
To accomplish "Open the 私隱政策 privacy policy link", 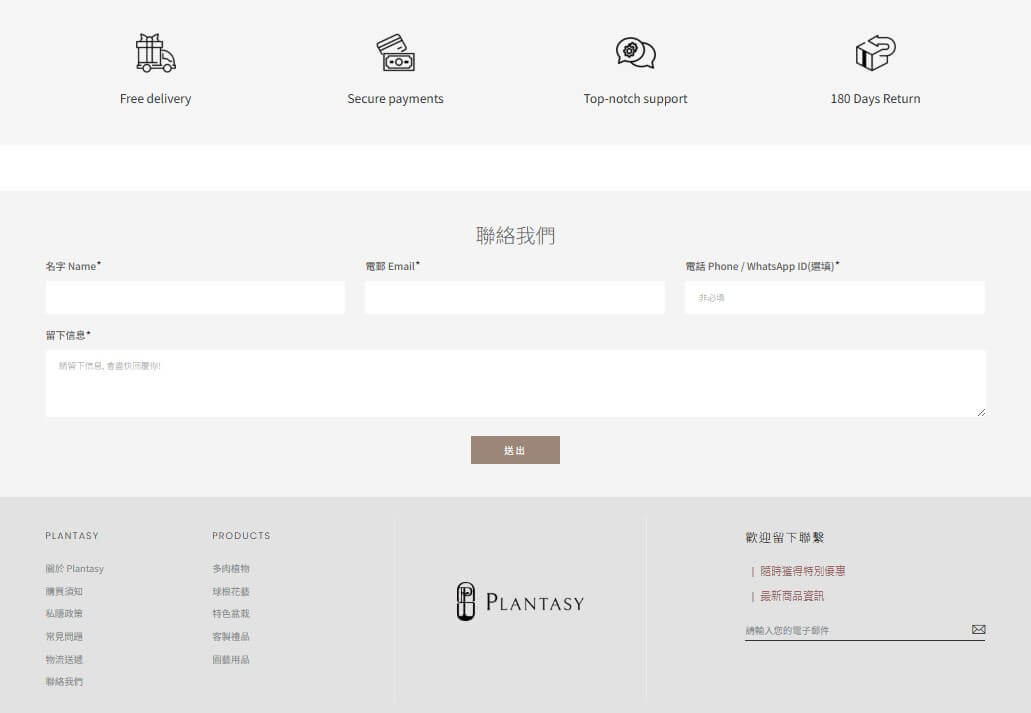I will 64,614.
